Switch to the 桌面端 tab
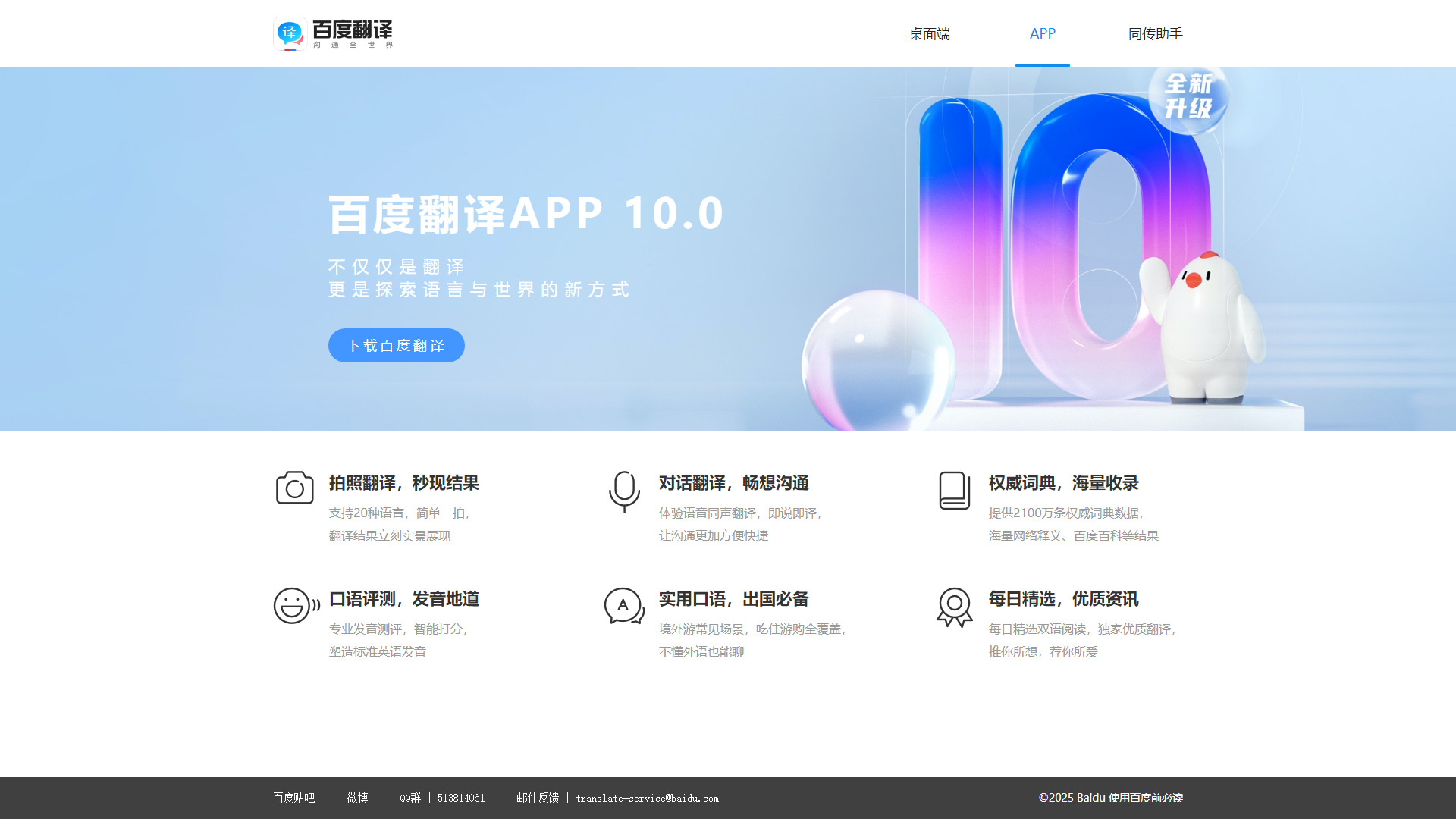This screenshot has width=1456, height=819. [x=929, y=33]
